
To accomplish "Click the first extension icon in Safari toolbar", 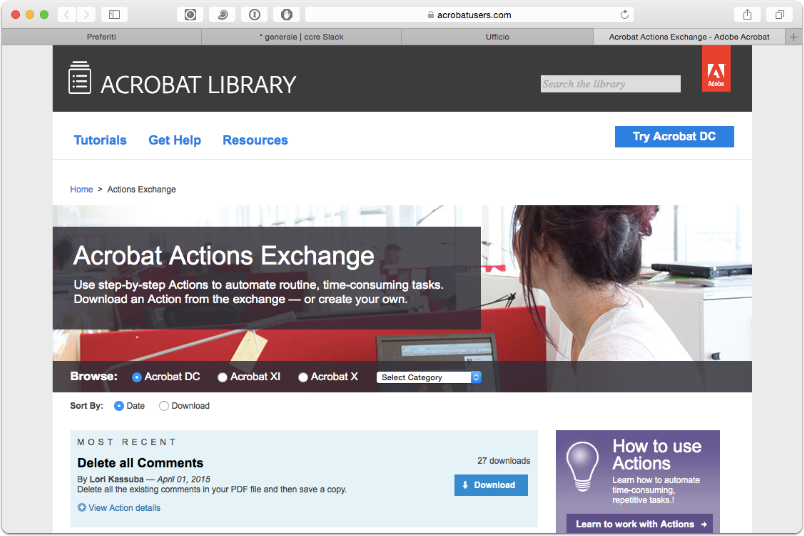I will (190, 15).
